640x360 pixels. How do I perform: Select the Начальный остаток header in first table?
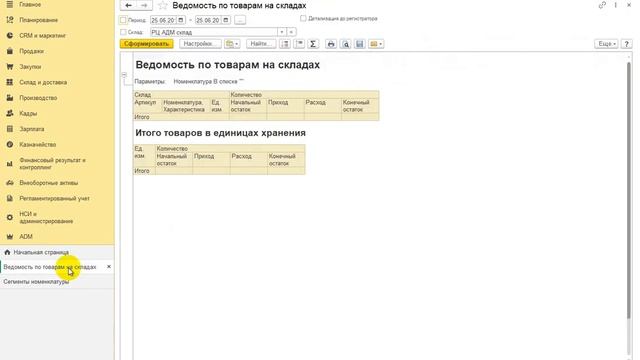pyautogui.click(x=248, y=106)
